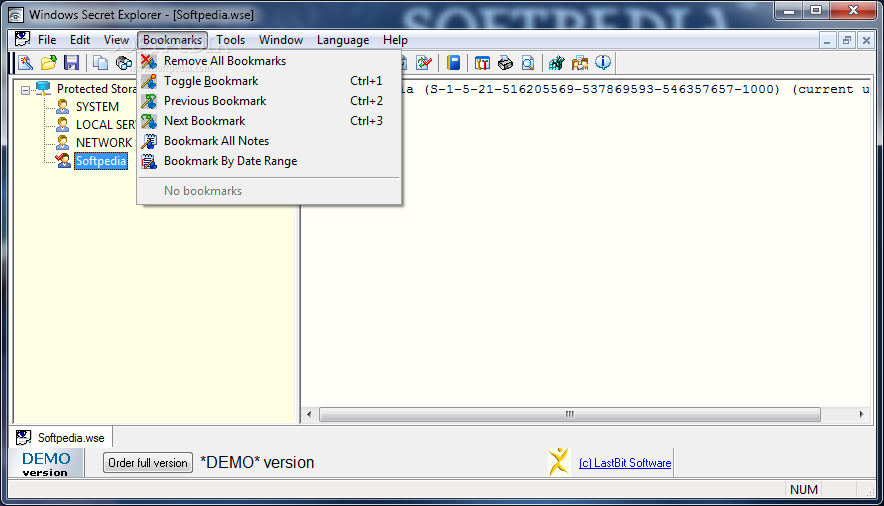Click the chart statistics toolbar icon
Image resolution: width=884 pixels, height=506 pixels.
pyautogui.click(x=556, y=63)
